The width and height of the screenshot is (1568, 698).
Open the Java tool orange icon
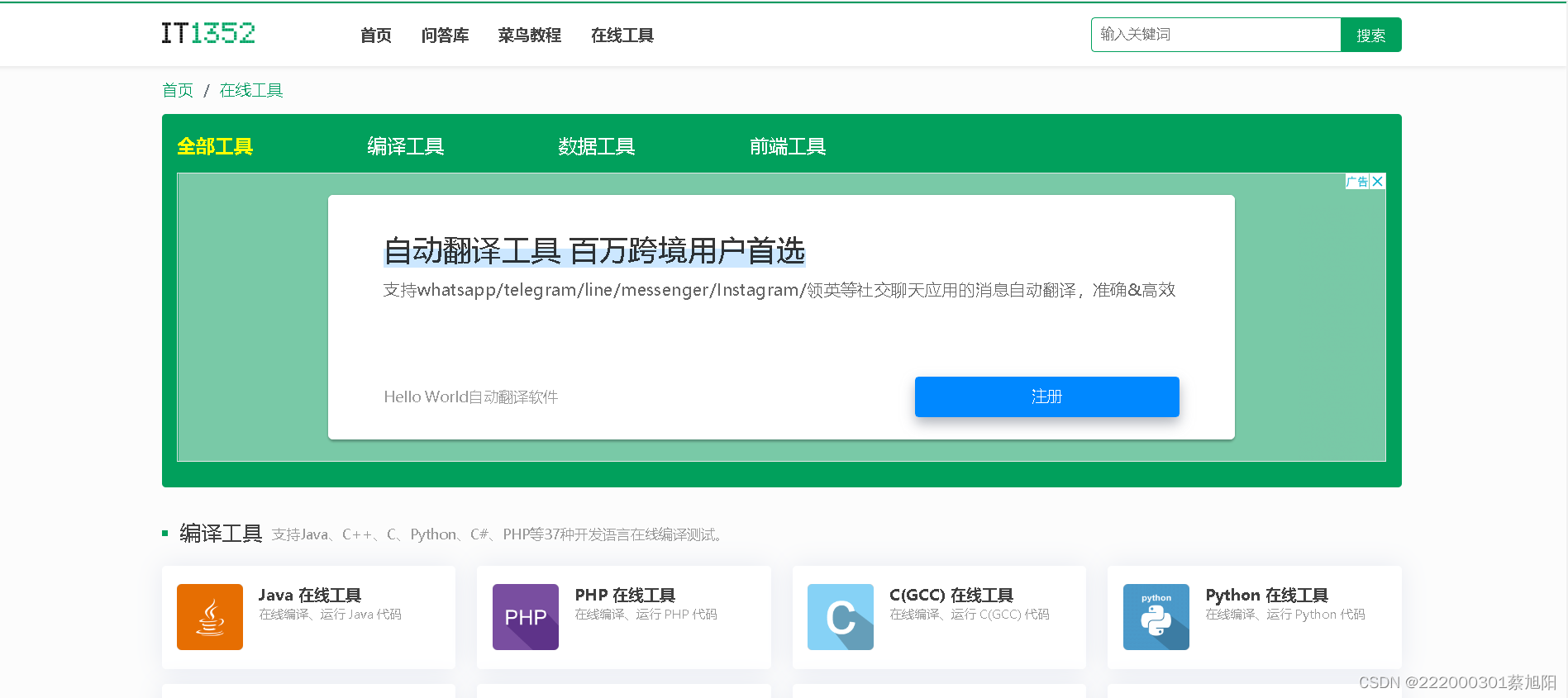click(x=210, y=617)
